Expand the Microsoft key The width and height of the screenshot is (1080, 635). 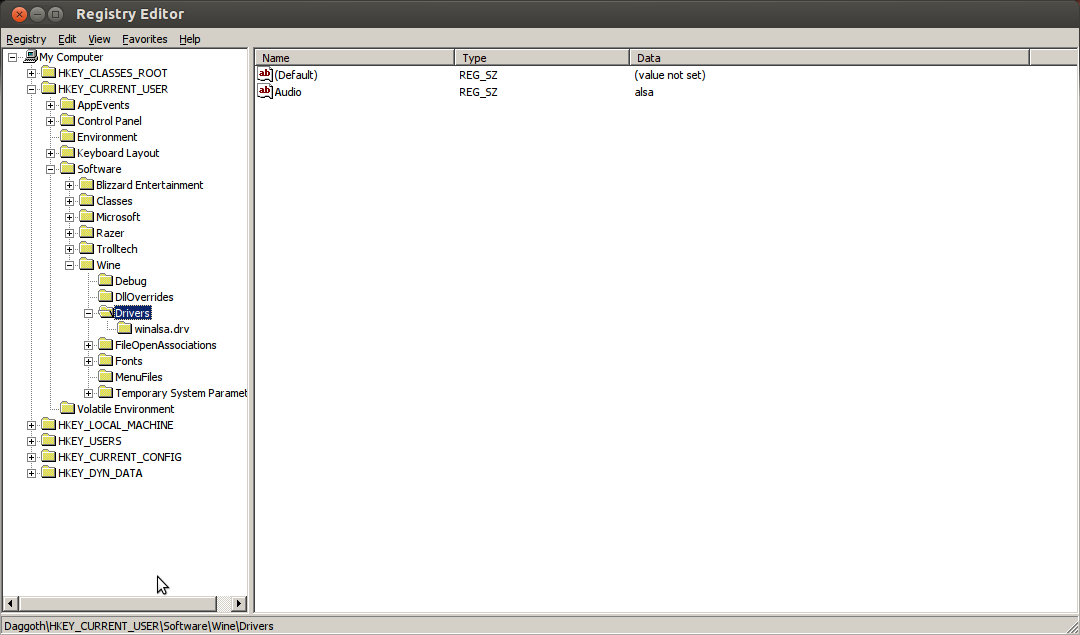[x=70, y=217]
